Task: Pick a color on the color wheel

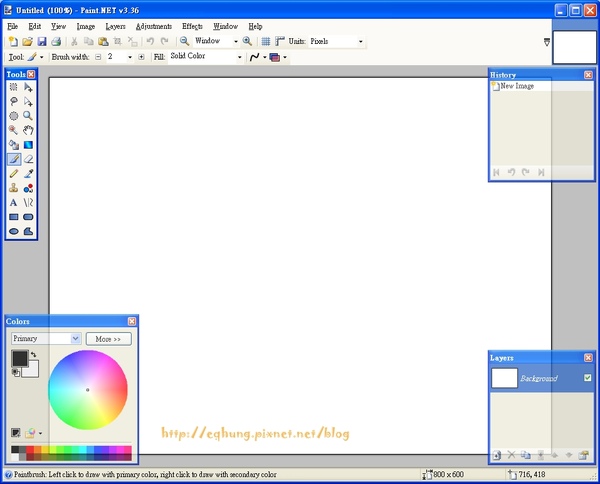Action: [x=88, y=390]
